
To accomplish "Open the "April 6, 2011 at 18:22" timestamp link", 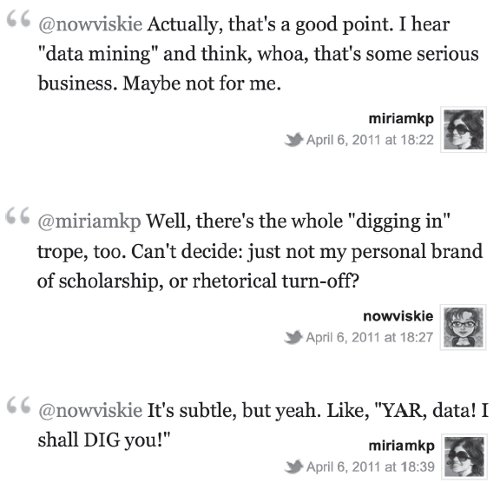I will 370,140.
